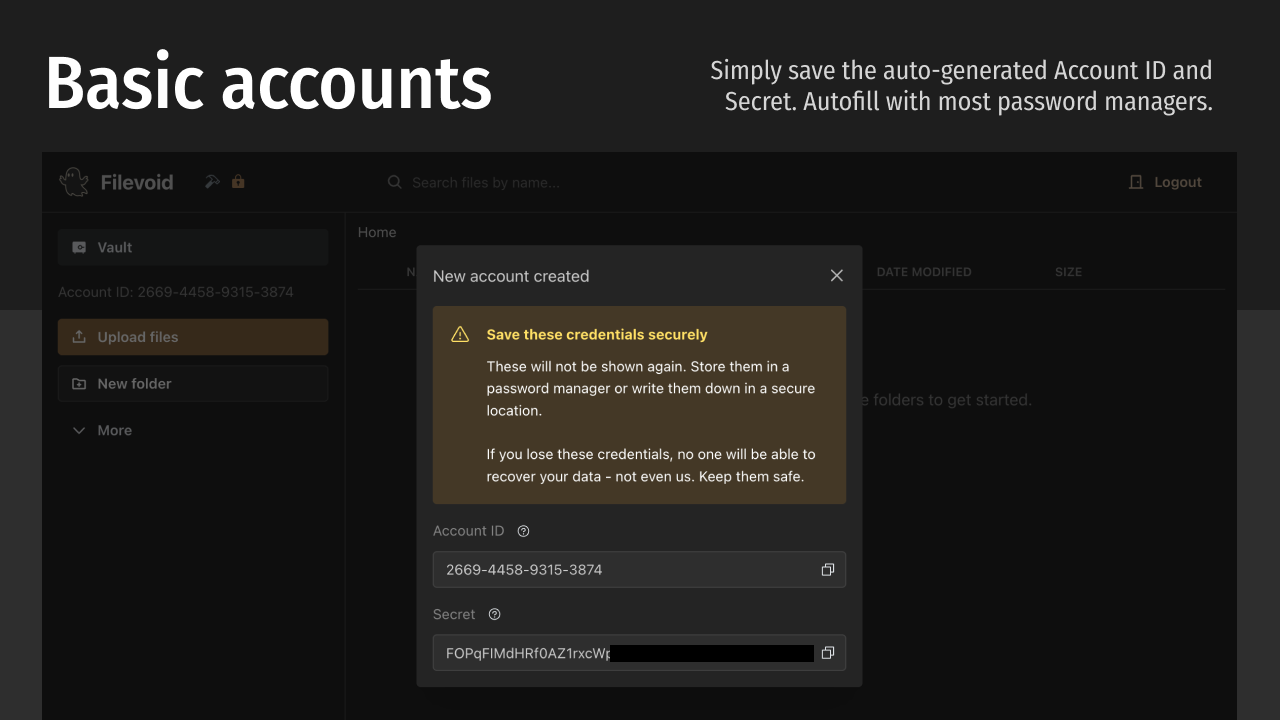Create a New folder
This screenshot has height=720, width=1280.
193,383
